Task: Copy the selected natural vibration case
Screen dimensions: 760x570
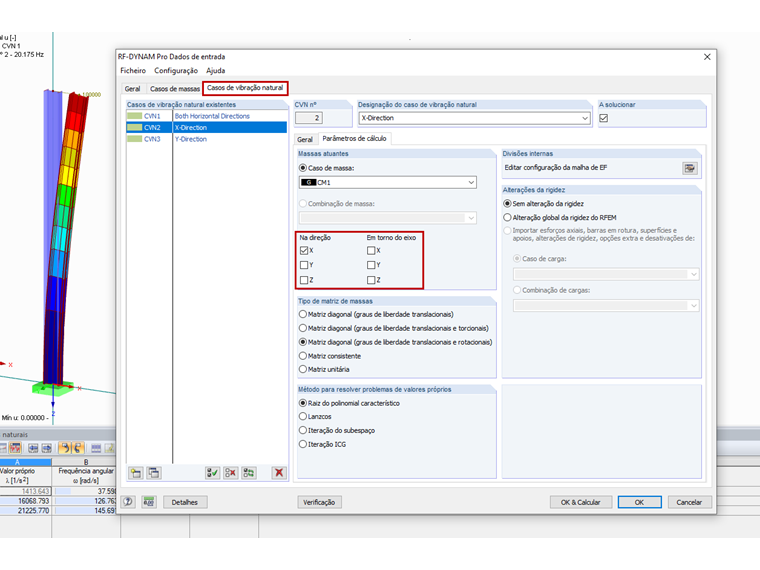Action: click(154, 473)
